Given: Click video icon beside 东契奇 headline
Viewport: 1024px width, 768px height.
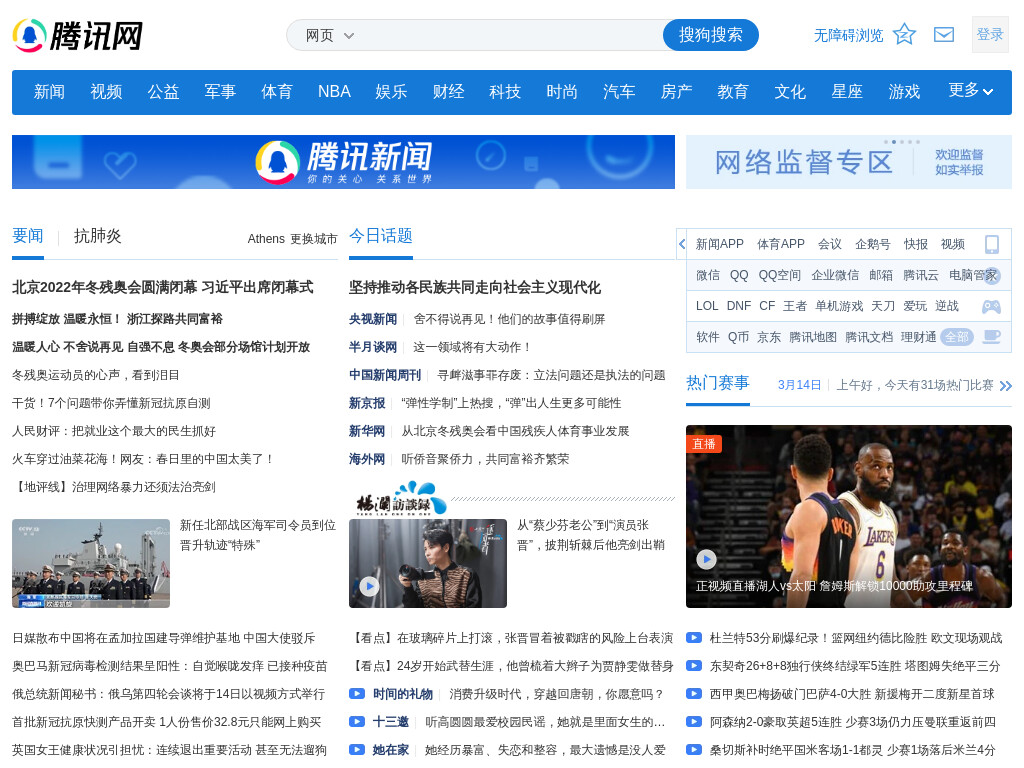Looking at the screenshot, I should coord(694,665).
